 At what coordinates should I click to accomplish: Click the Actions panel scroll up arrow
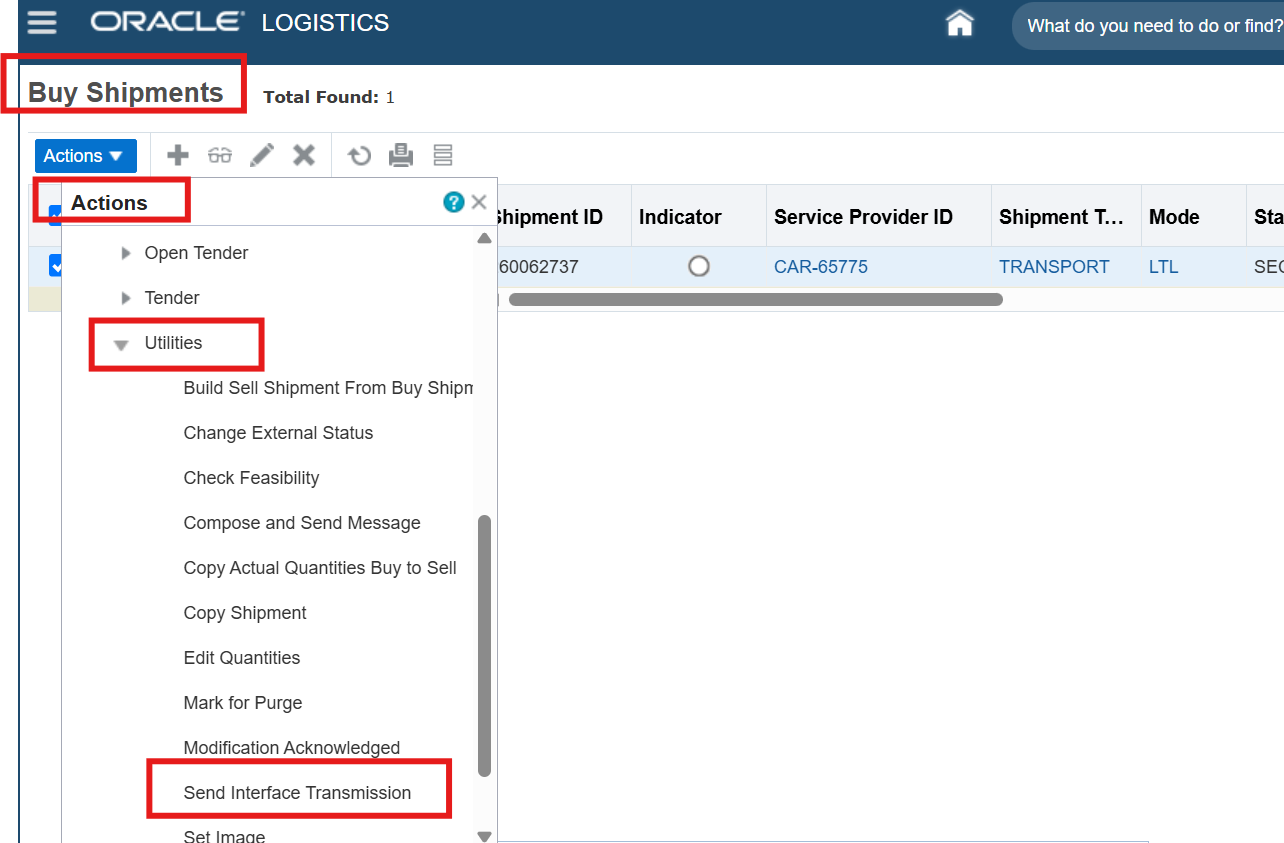(x=484, y=238)
